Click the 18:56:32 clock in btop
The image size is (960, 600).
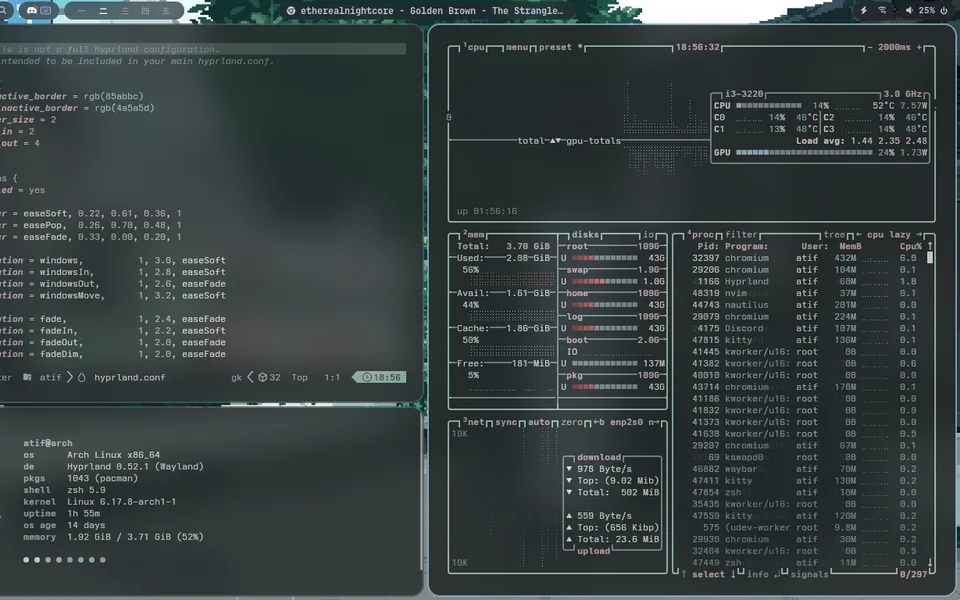(x=697, y=47)
